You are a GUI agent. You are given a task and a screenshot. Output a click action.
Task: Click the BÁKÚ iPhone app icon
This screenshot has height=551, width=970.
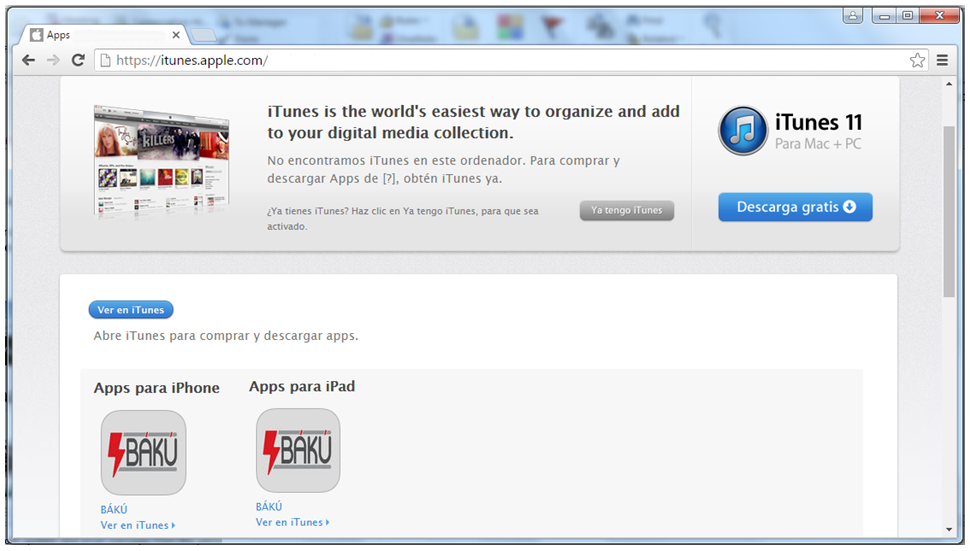[x=144, y=453]
